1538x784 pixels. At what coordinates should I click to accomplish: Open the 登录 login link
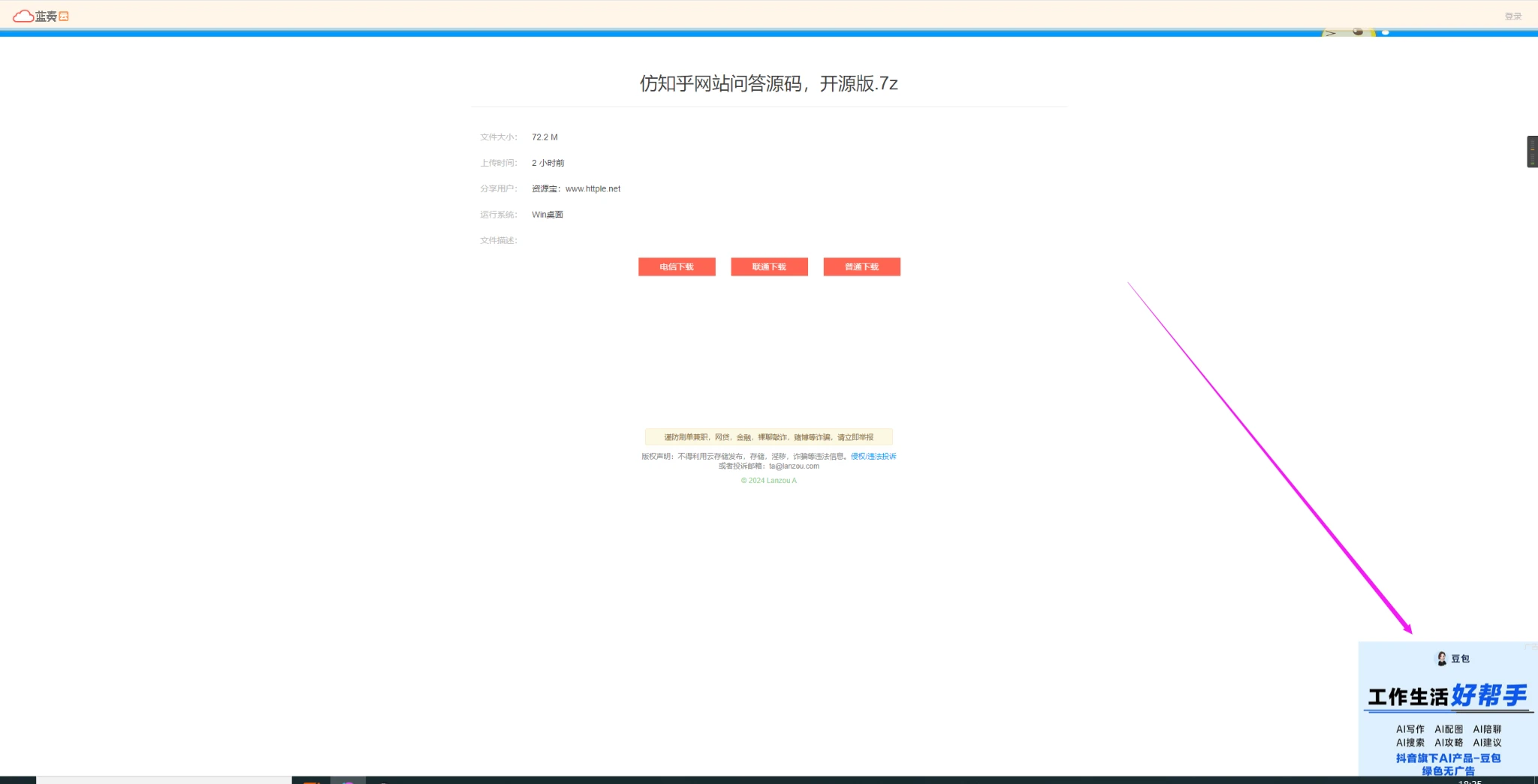tap(1512, 17)
